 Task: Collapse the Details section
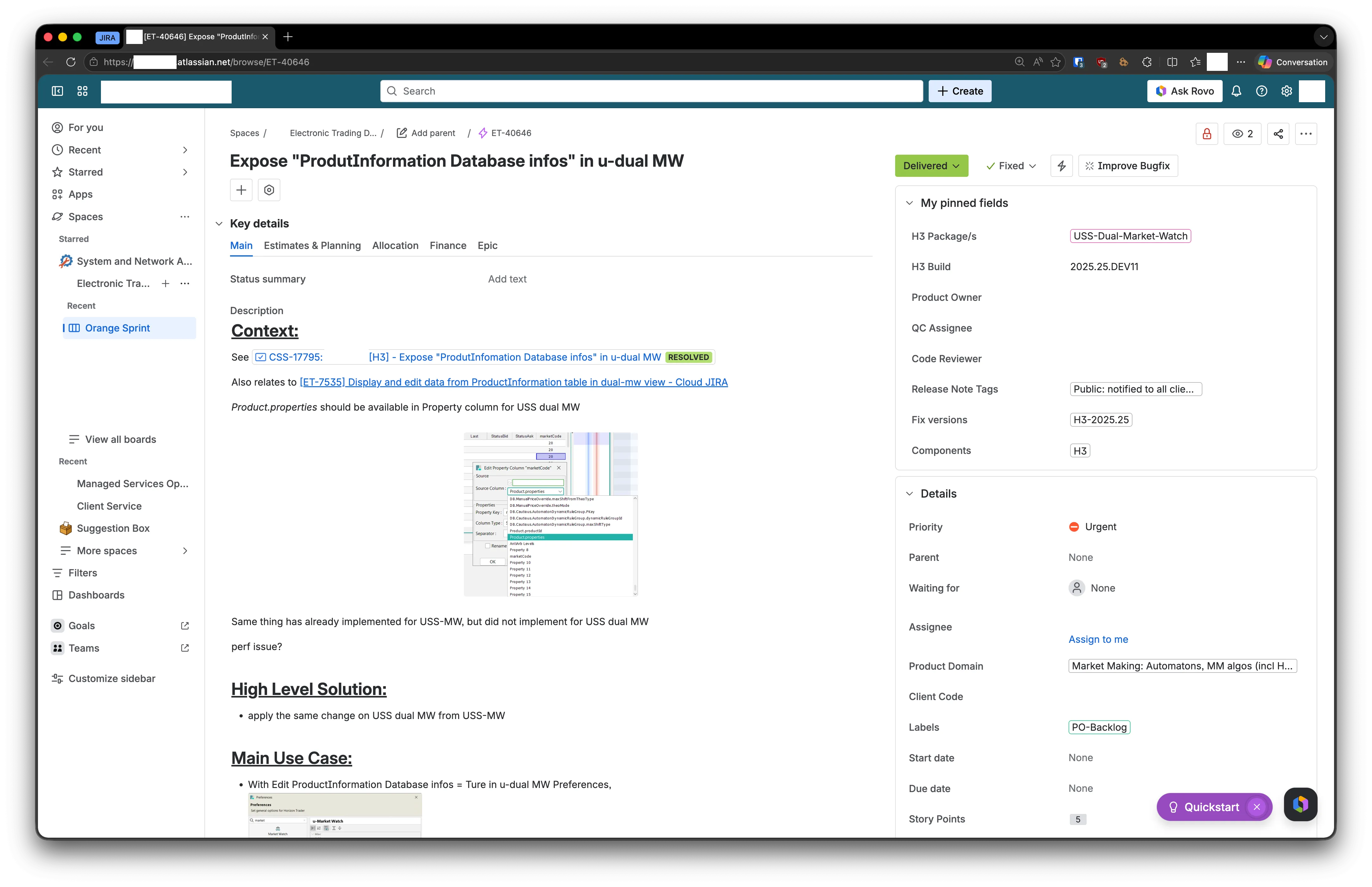coord(909,493)
